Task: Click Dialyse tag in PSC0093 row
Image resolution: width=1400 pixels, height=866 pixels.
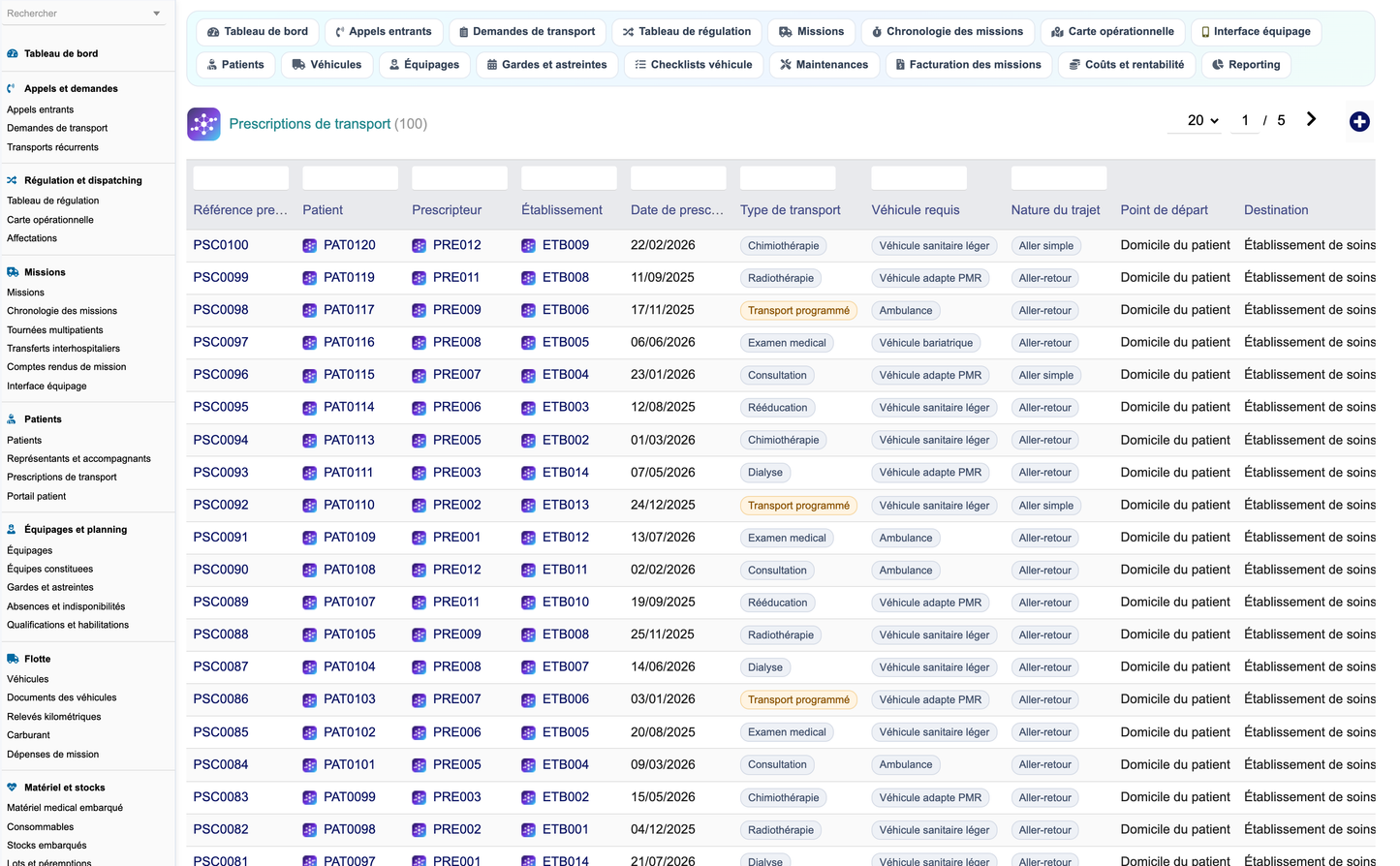Action: (x=765, y=473)
